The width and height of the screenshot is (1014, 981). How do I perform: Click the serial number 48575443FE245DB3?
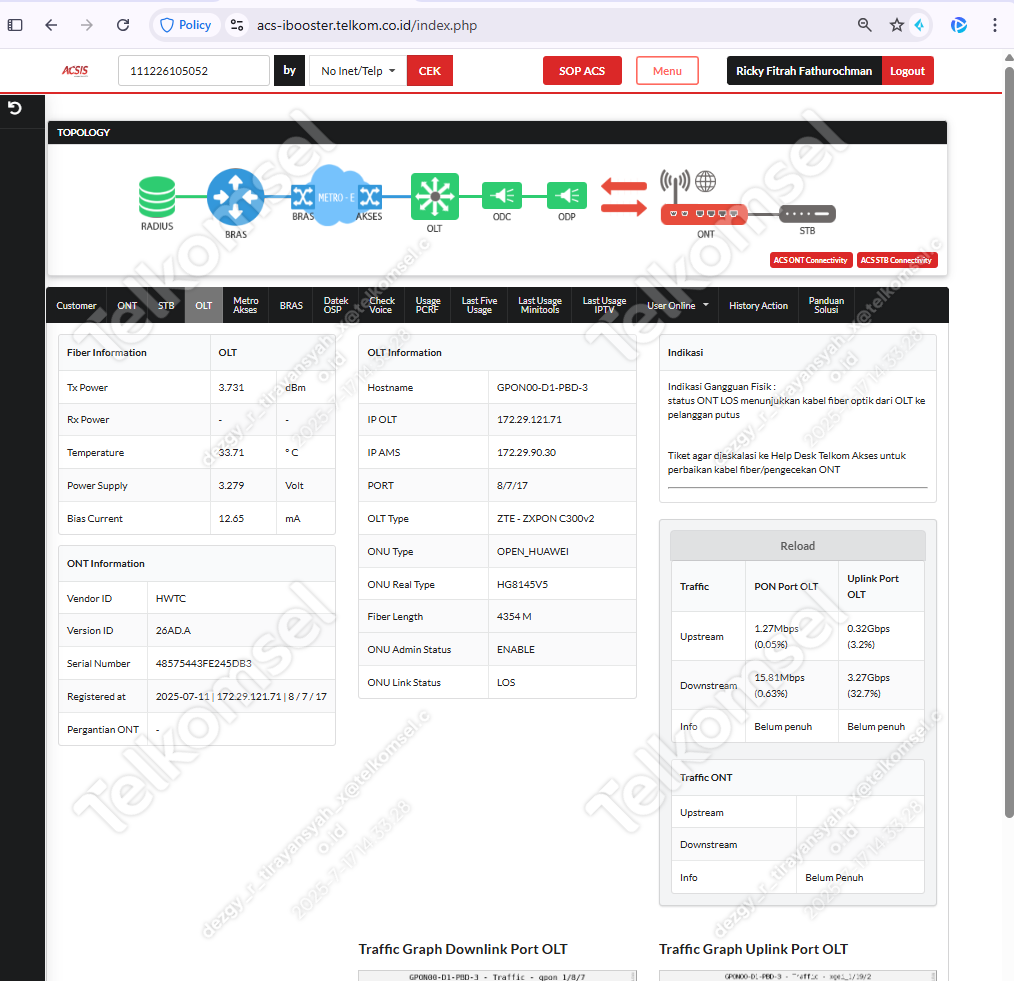pyautogui.click(x=204, y=663)
